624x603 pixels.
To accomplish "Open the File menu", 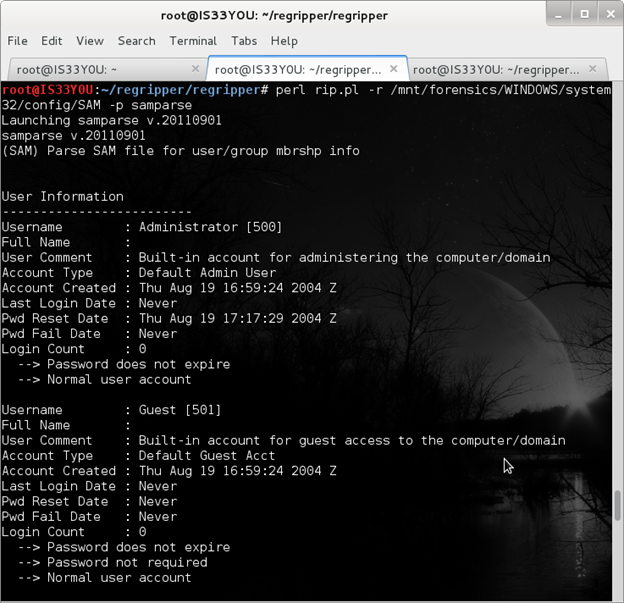I will tap(17, 41).
